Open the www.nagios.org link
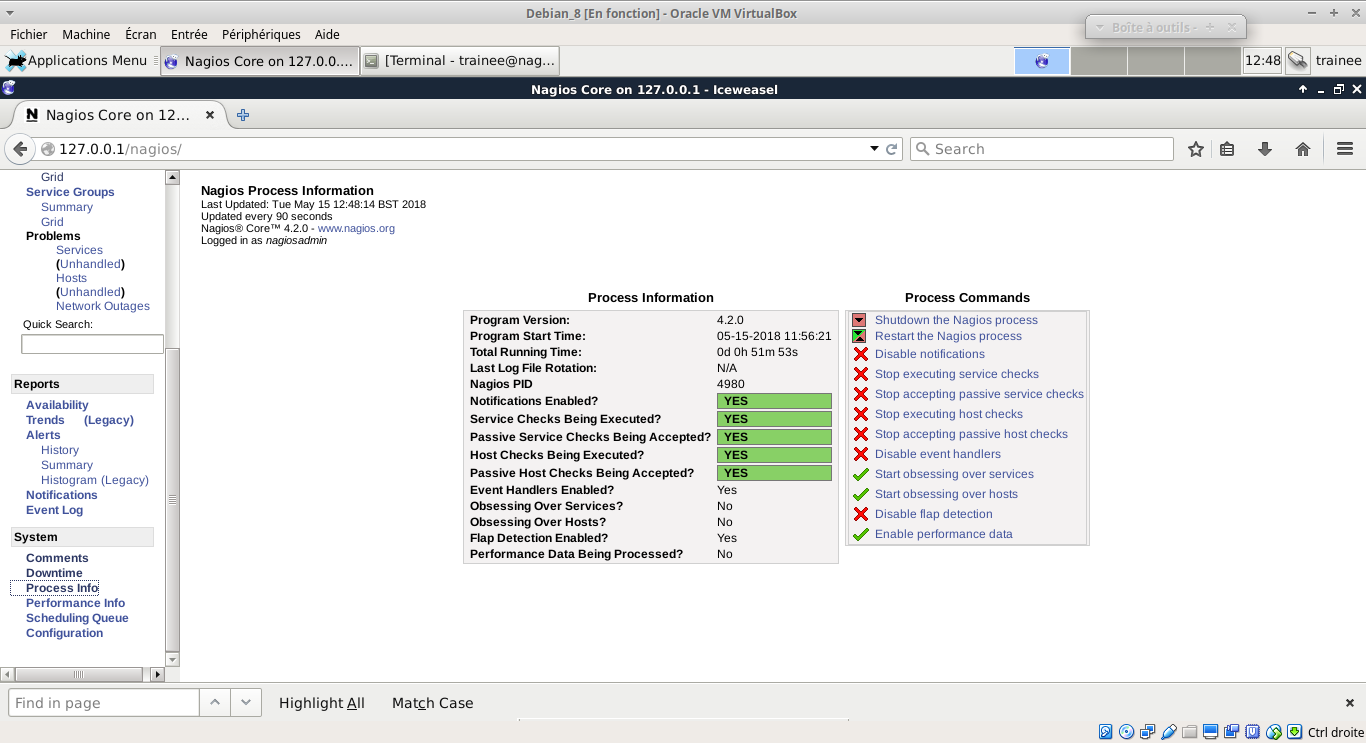This screenshot has width=1366, height=743. [x=356, y=228]
